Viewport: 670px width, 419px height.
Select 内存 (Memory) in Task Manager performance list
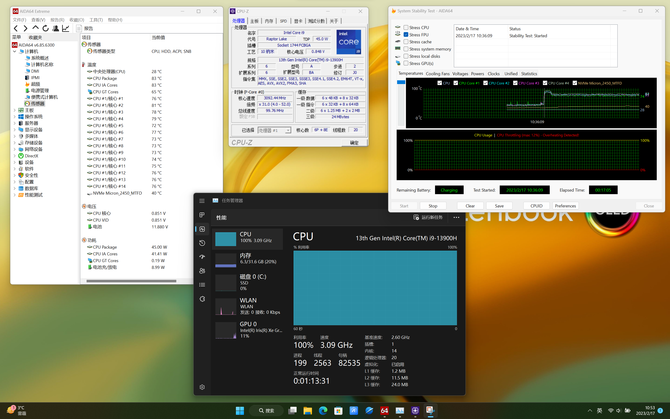click(x=248, y=259)
